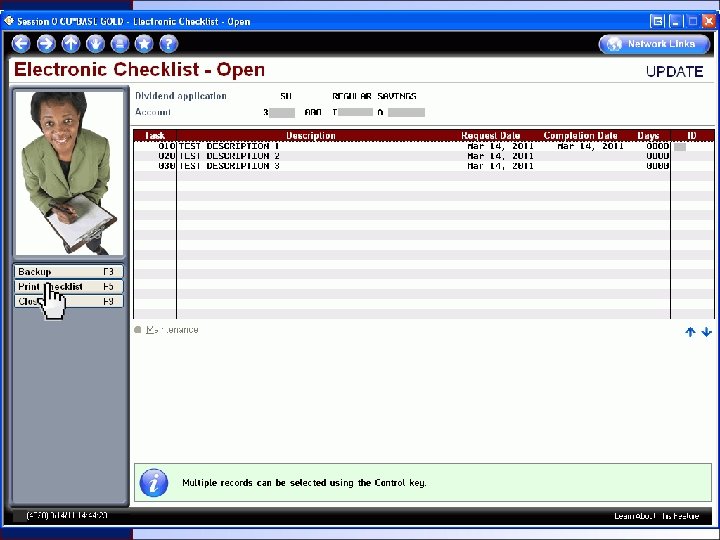Click the Backup F3 button
720x540 pixels.
(x=68, y=272)
